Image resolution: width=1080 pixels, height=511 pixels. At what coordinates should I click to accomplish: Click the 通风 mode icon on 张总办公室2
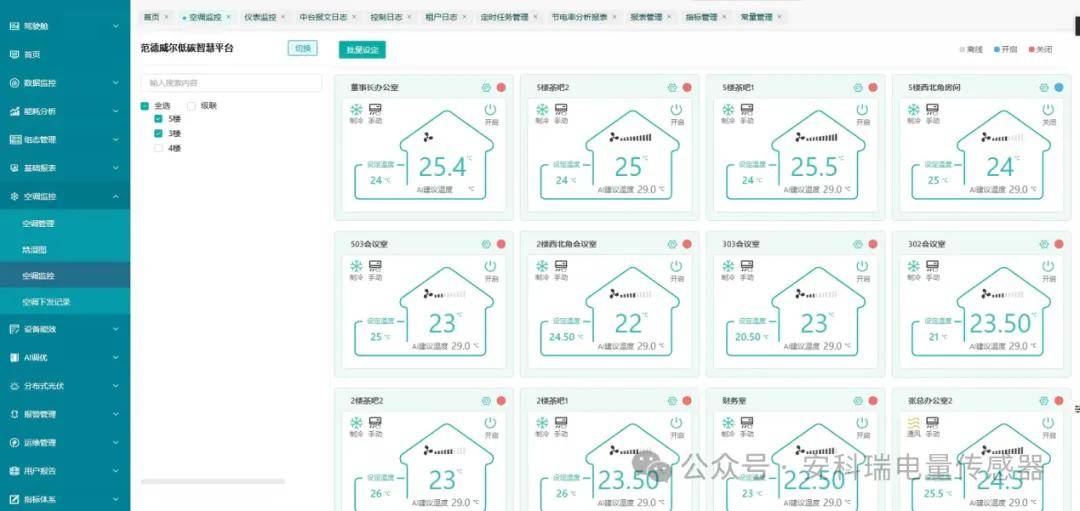coord(913,422)
